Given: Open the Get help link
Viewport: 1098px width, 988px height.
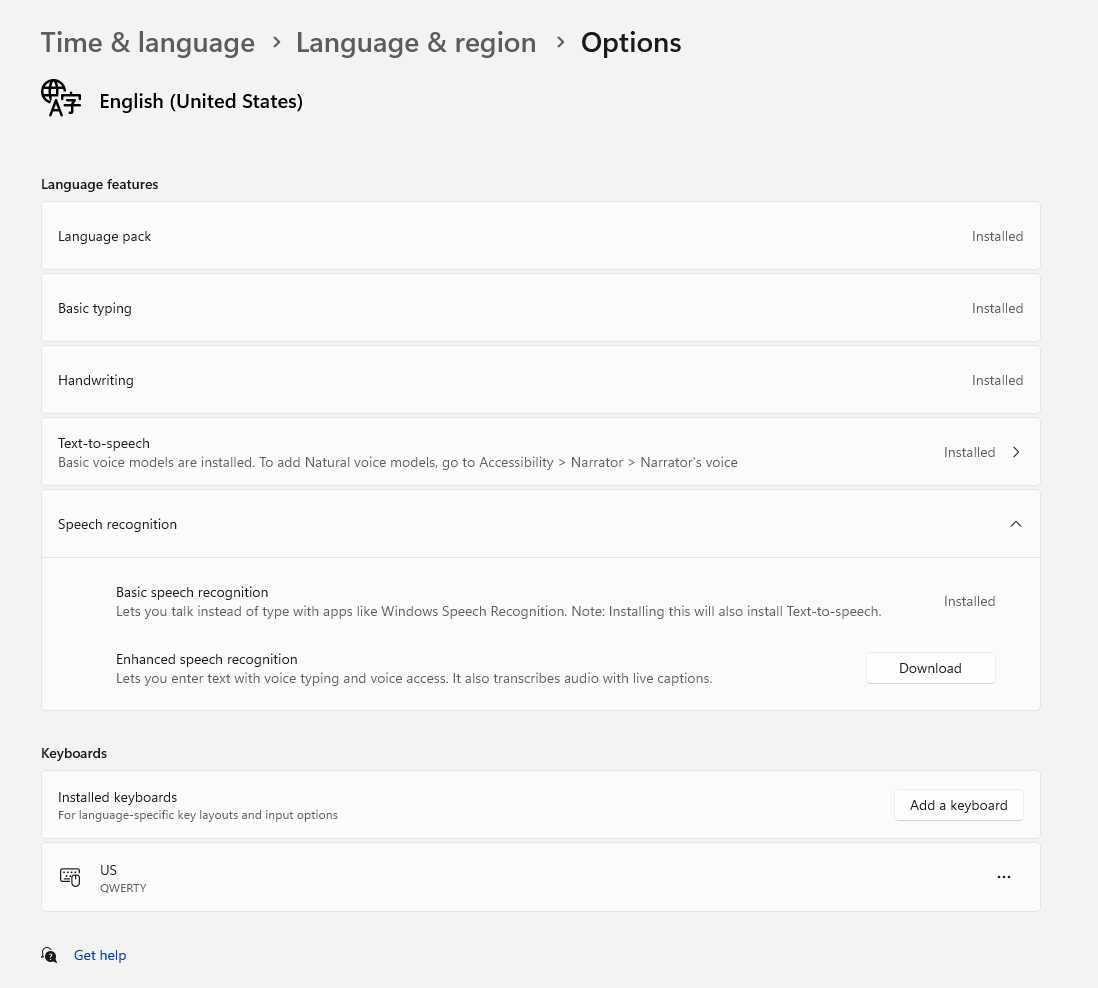Looking at the screenshot, I should [100, 955].
